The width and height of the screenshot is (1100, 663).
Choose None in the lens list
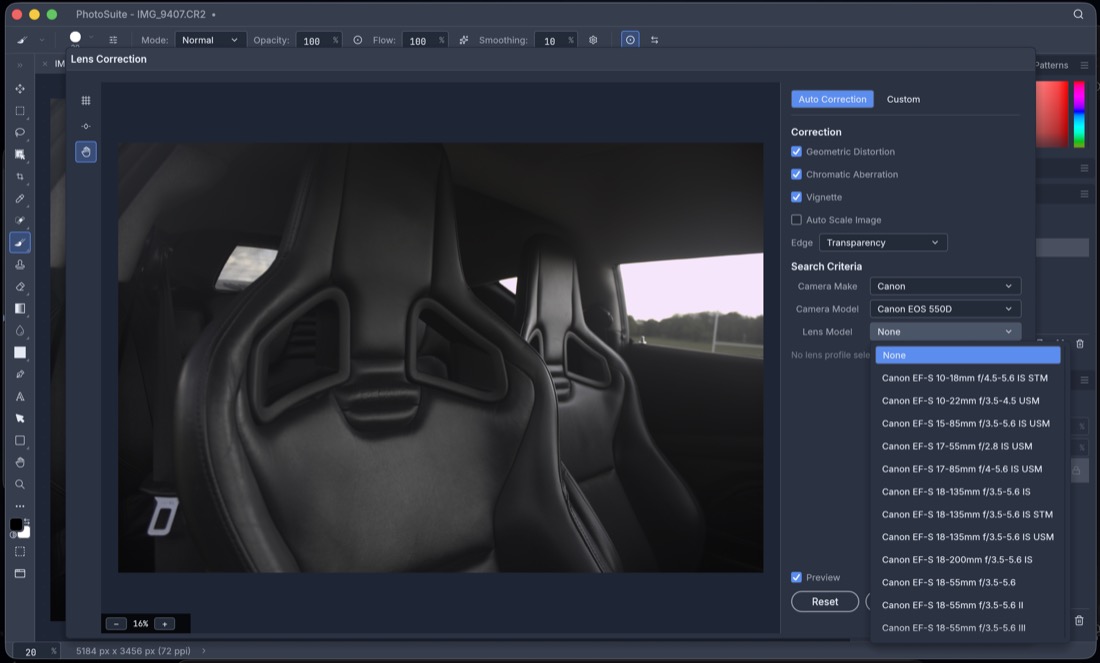click(967, 355)
